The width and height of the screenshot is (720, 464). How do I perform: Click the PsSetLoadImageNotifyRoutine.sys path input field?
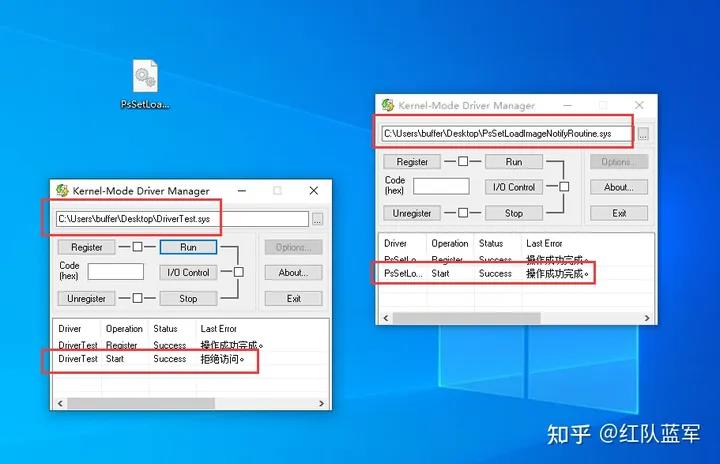(507, 133)
